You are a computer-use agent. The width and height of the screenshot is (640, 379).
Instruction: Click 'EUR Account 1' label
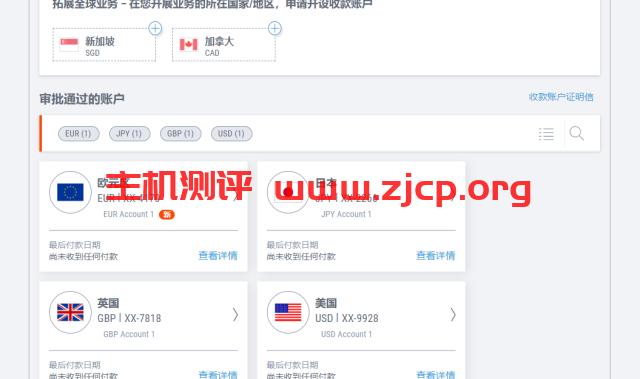129,214
